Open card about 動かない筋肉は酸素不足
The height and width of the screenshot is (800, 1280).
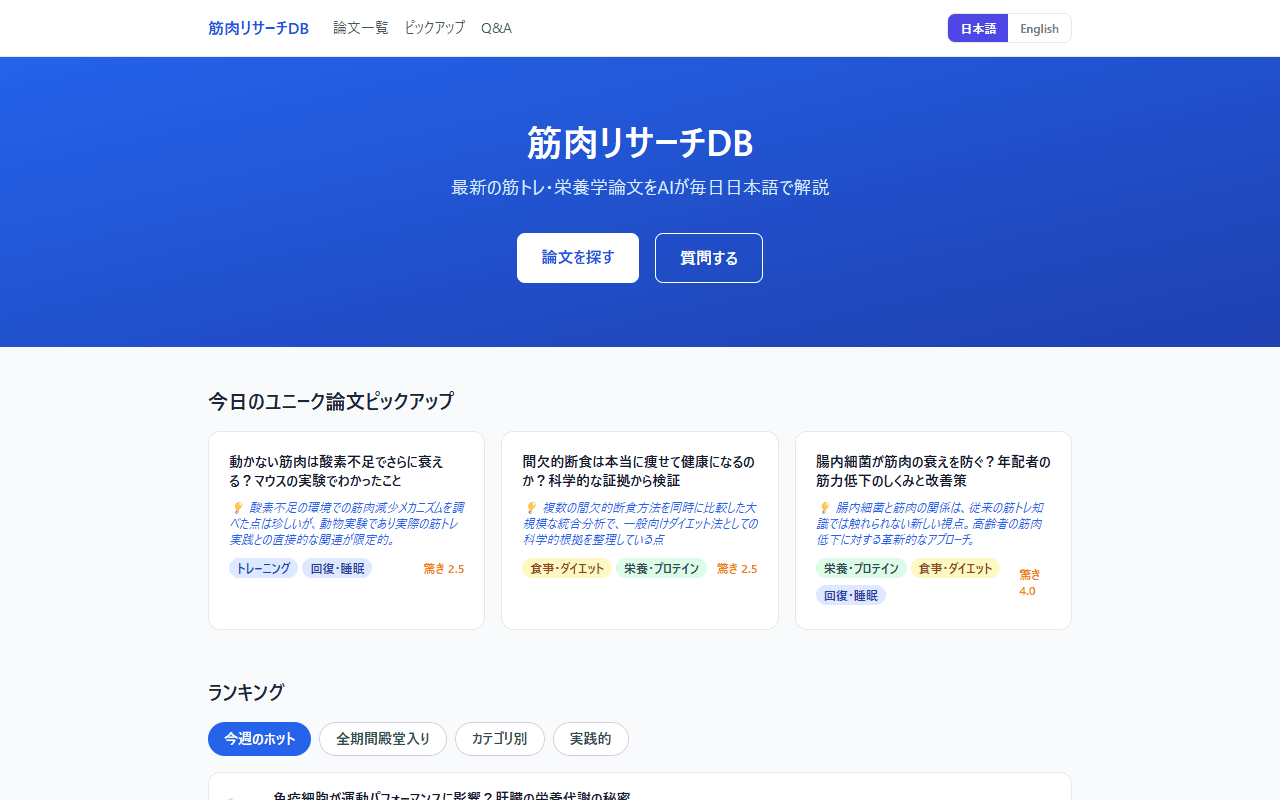[346, 530]
